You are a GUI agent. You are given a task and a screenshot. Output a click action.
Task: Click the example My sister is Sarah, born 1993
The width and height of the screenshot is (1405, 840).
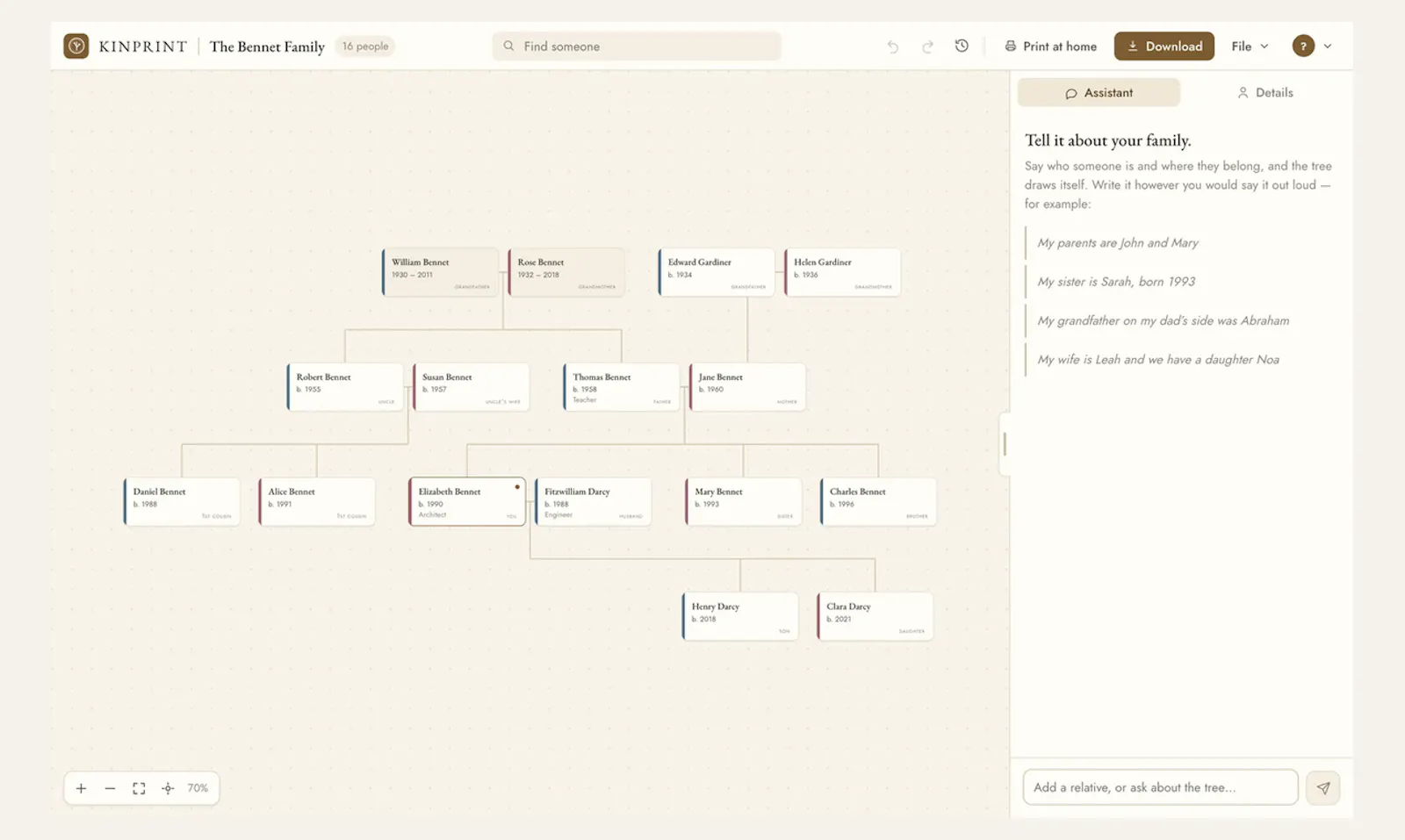pyautogui.click(x=1116, y=282)
